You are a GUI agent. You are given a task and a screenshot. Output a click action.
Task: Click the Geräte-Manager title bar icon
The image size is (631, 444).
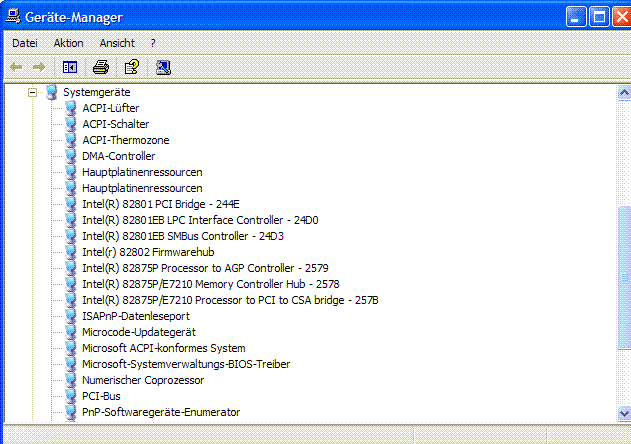tap(13, 17)
